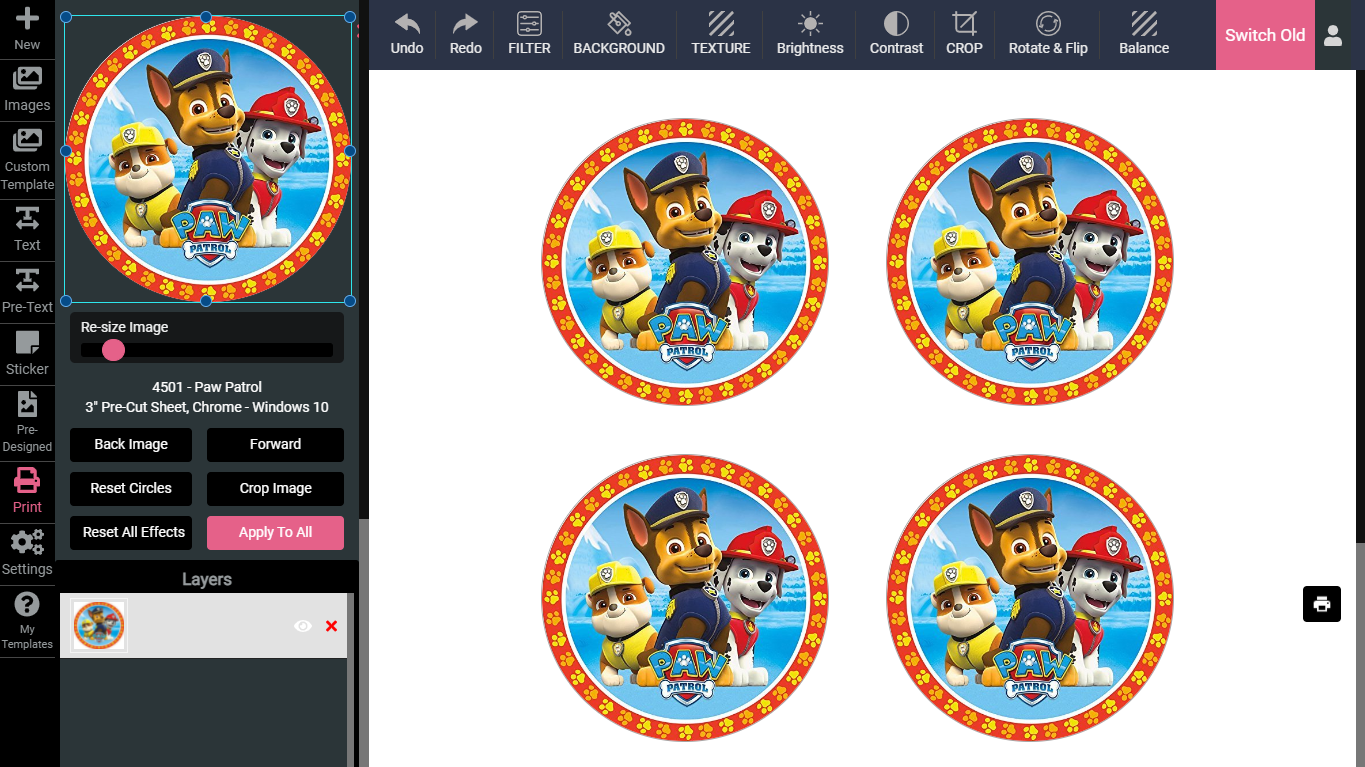The height and width of the screenshot is (767, 1365).
Task: Click the Apply To All button
Action: [275, 532]
